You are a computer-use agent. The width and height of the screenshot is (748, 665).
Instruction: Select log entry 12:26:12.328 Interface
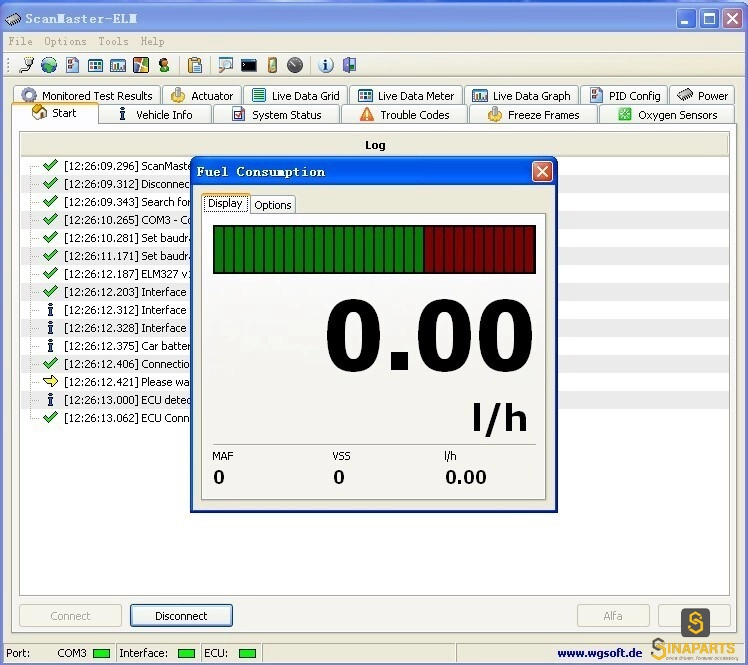point(126,328)
